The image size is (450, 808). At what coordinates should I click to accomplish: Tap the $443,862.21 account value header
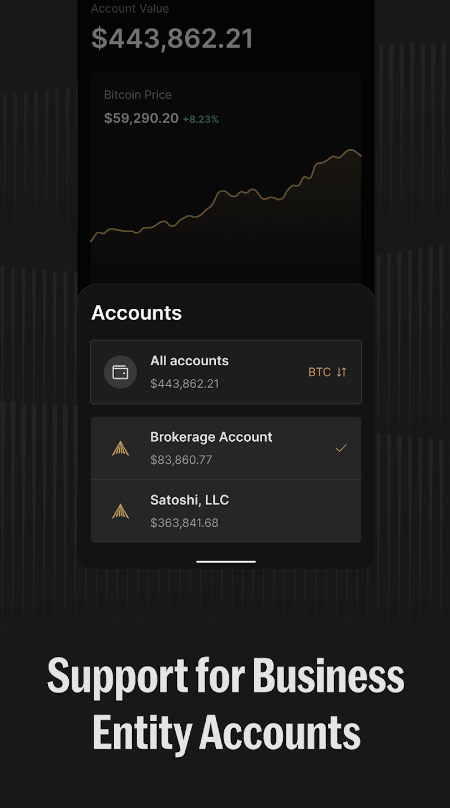click(x=172, y=39)
